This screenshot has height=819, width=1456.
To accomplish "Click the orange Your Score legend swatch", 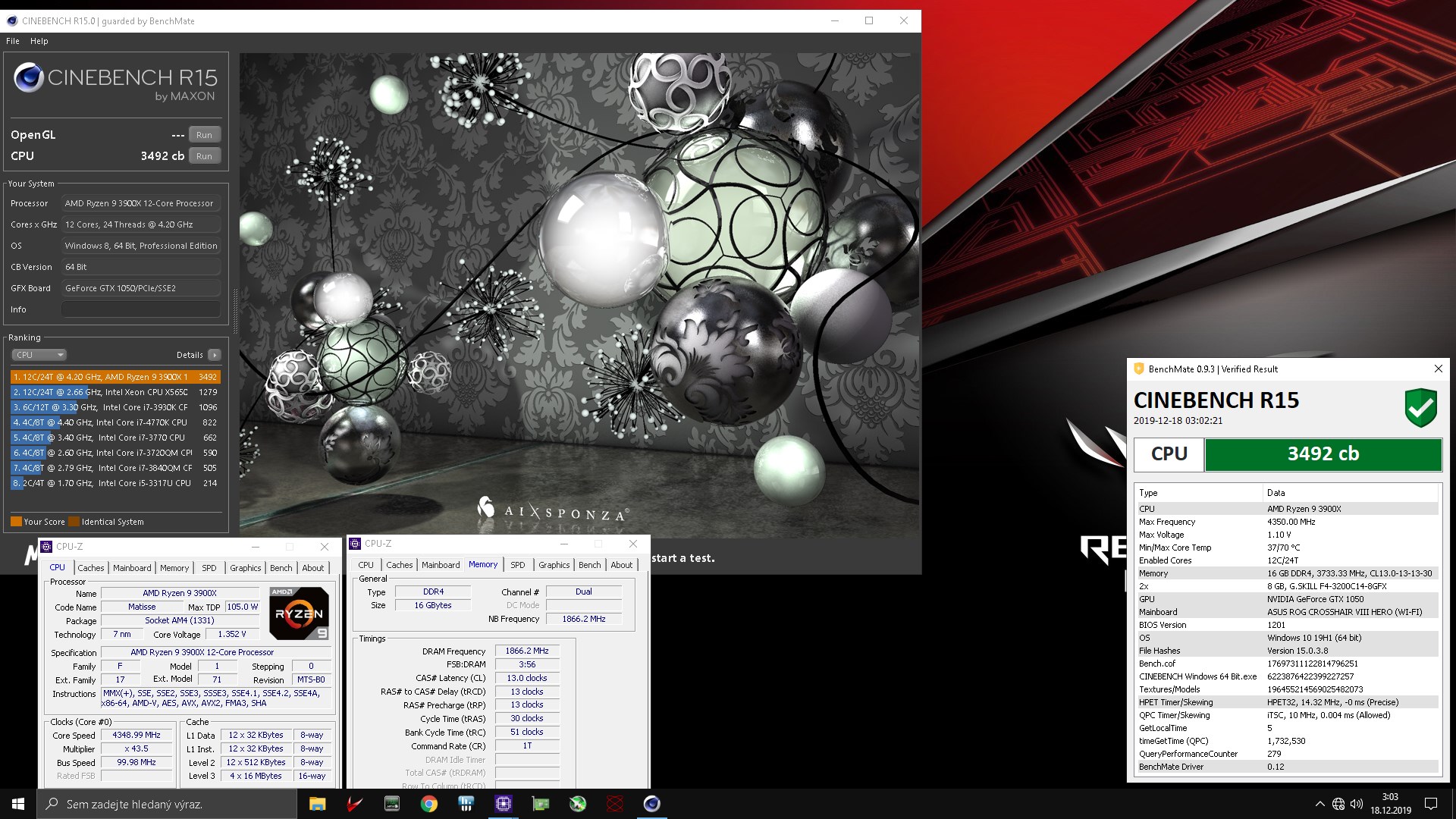I will [16, 522].
